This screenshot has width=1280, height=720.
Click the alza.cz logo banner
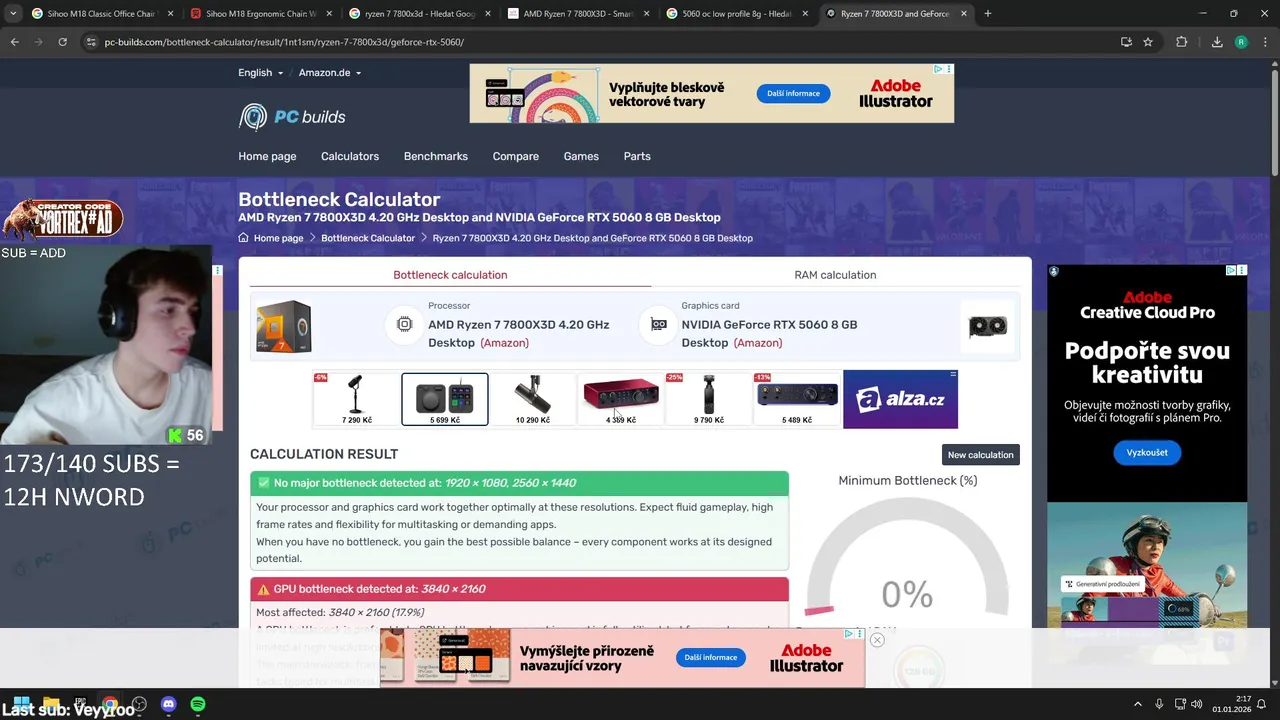900,399
